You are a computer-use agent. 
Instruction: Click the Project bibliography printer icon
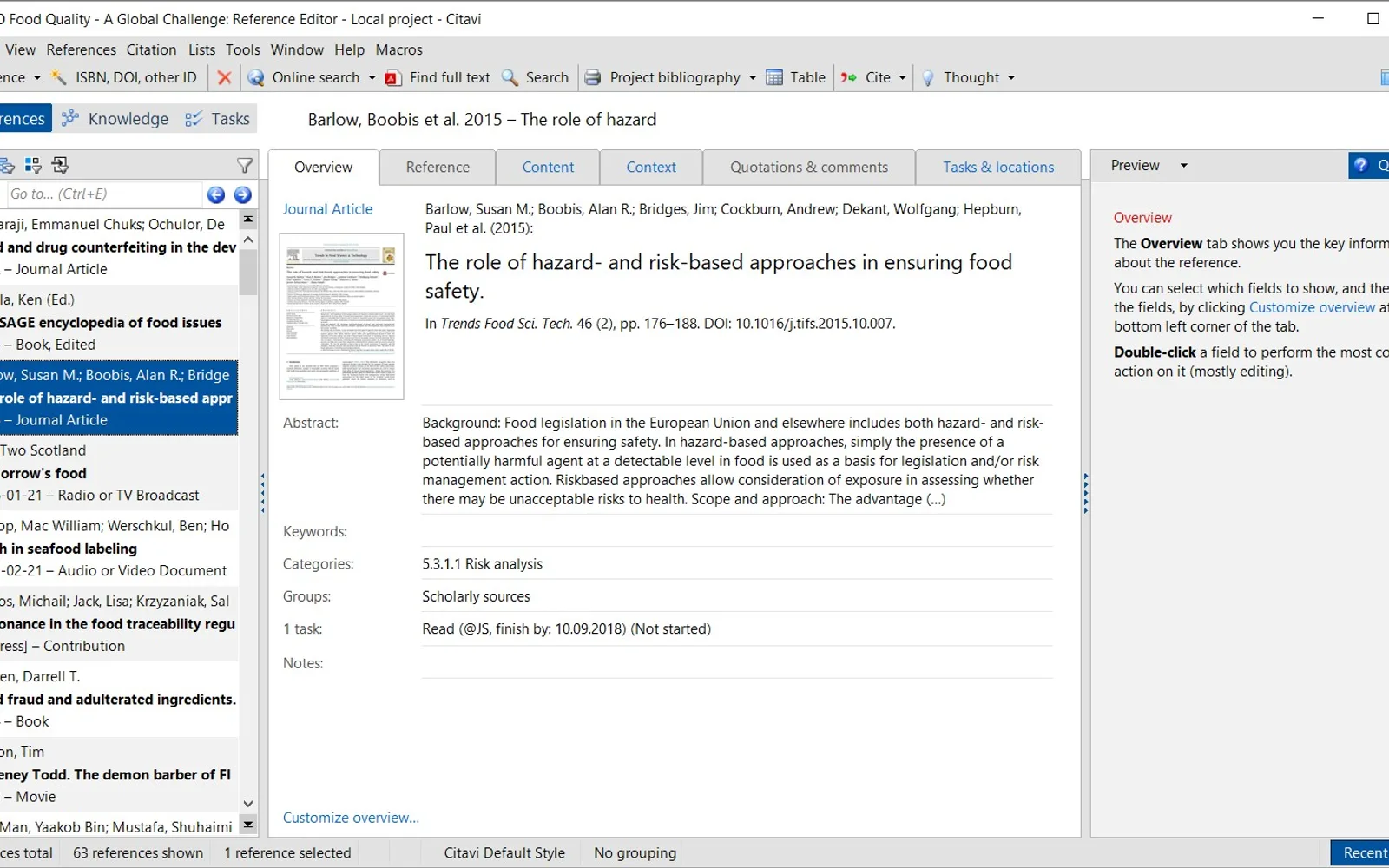point(593,77)
